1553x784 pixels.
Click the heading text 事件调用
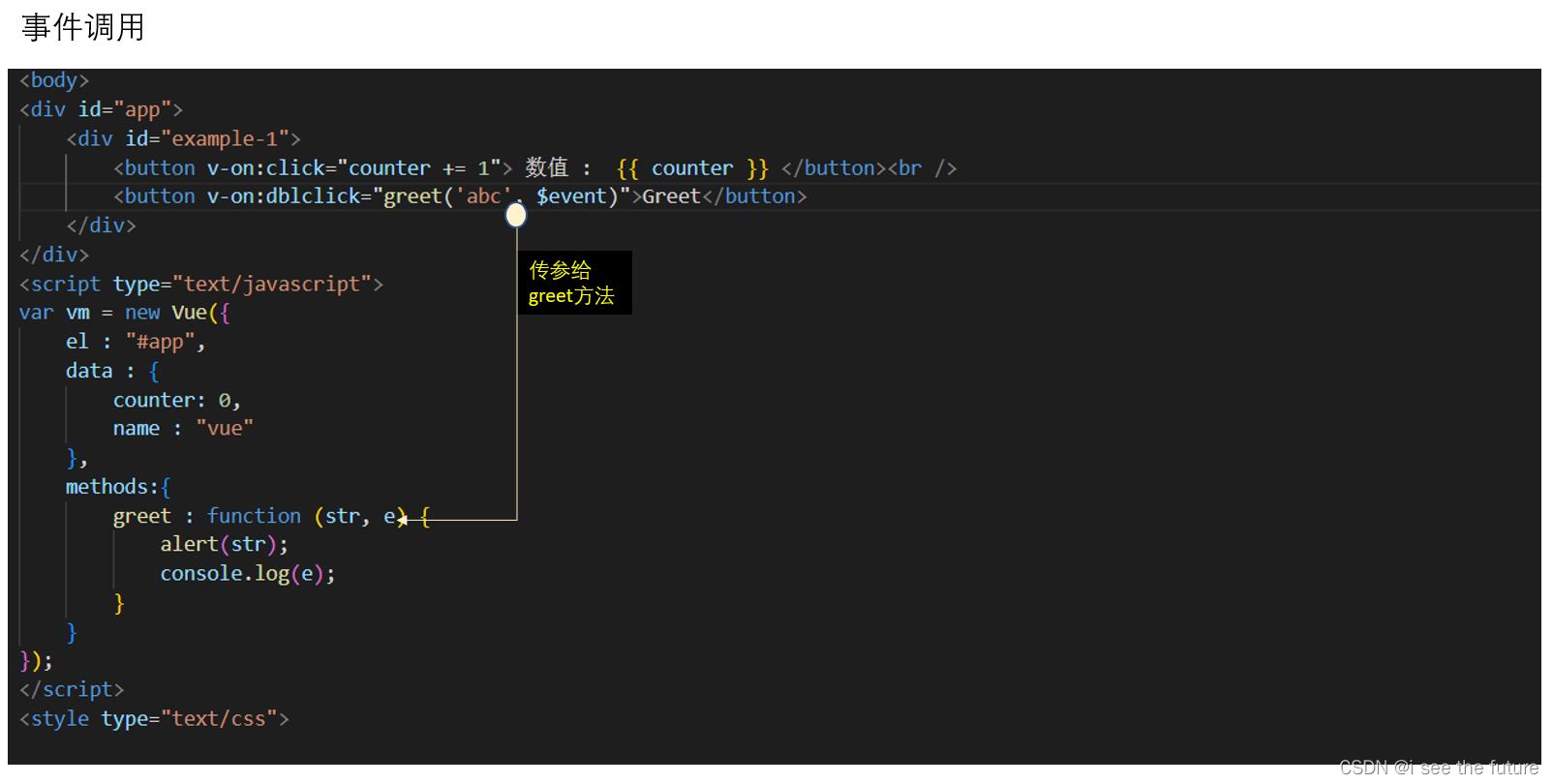coord(83,27)
